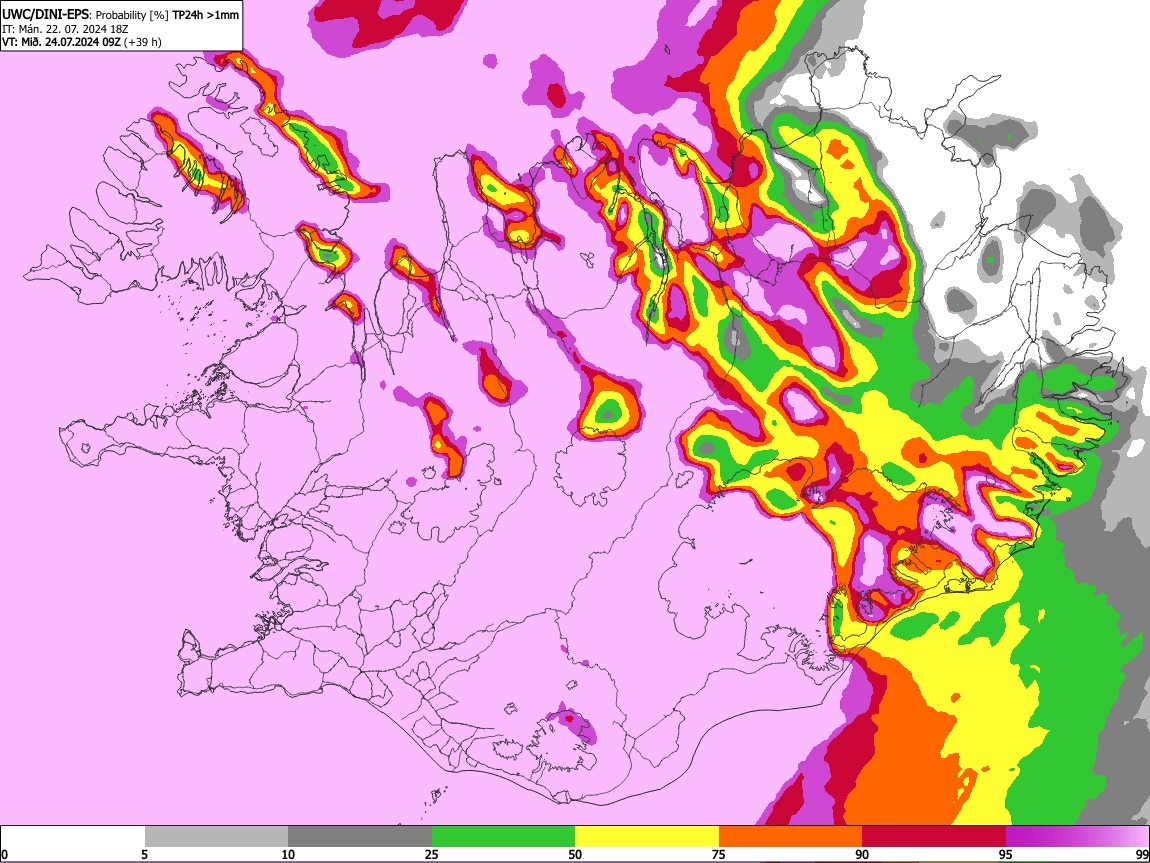Click the orange 75-90% legend swatch
This screenshot has height=863, width=1150.
(x=791, y=837)
